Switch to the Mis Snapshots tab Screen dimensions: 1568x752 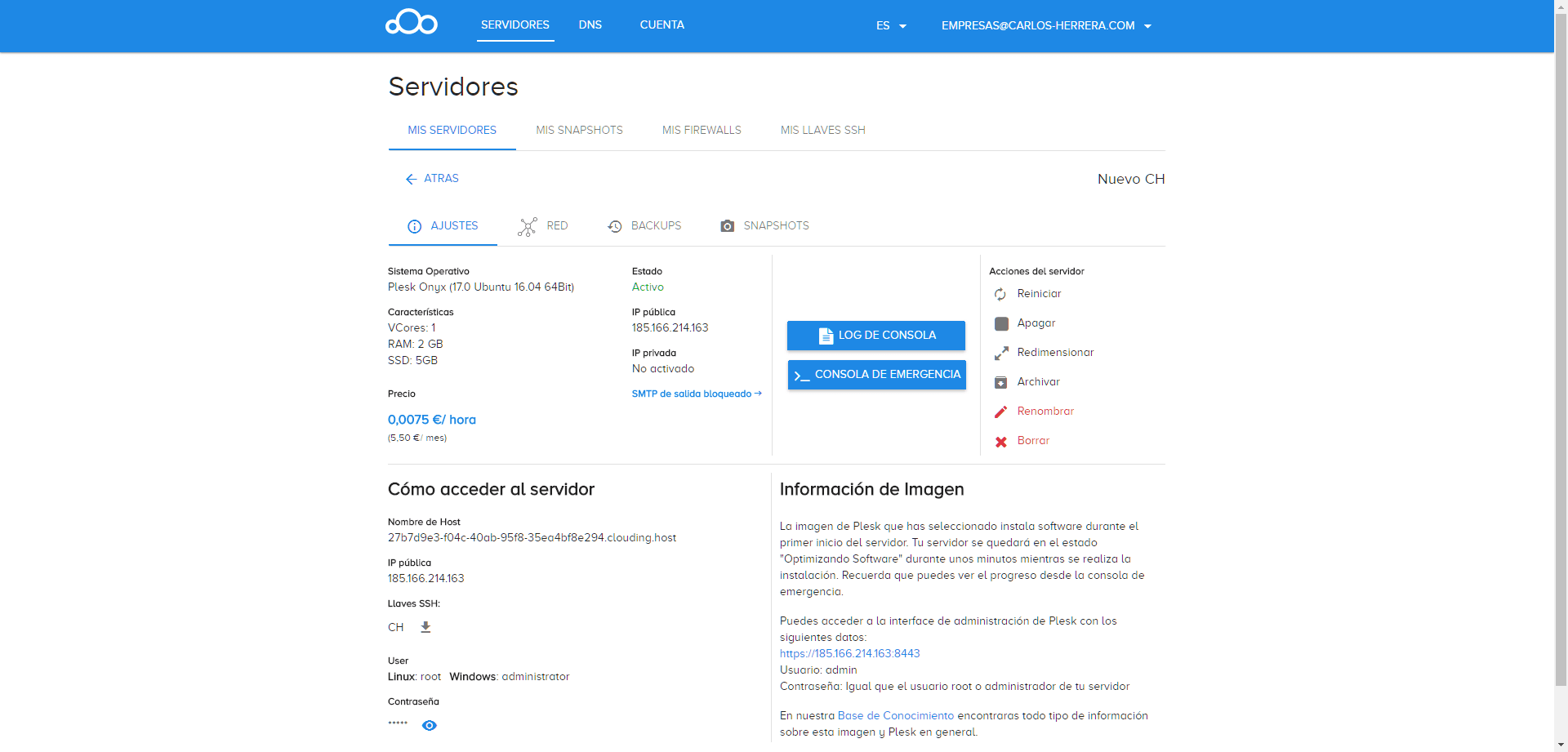tap(579, 130)
